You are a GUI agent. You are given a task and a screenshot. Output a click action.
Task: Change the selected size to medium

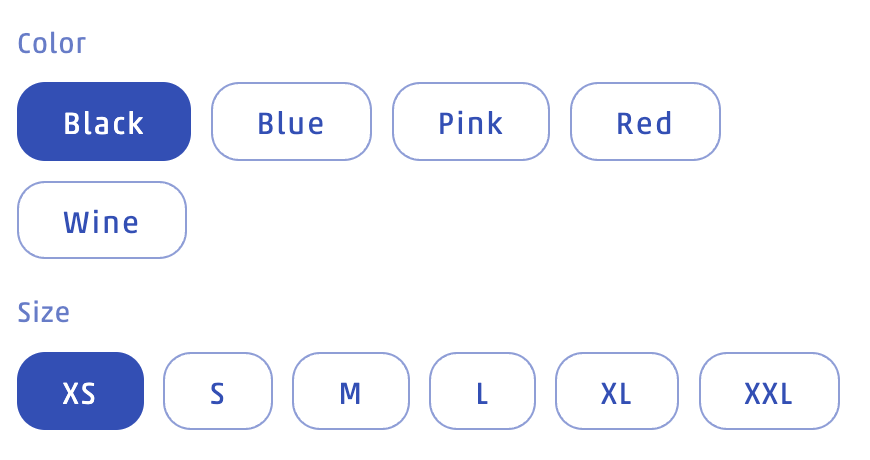(351, 391)
